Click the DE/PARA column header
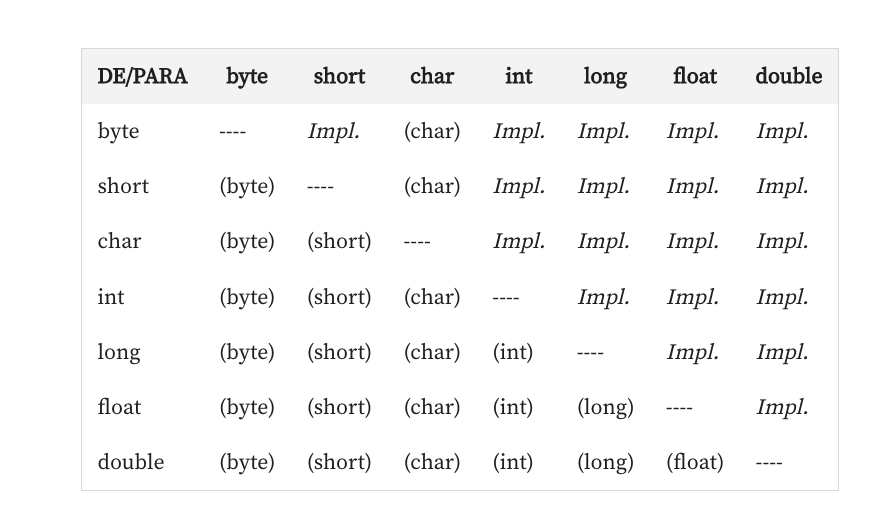 pyautogui.click(x=142, y=76)
